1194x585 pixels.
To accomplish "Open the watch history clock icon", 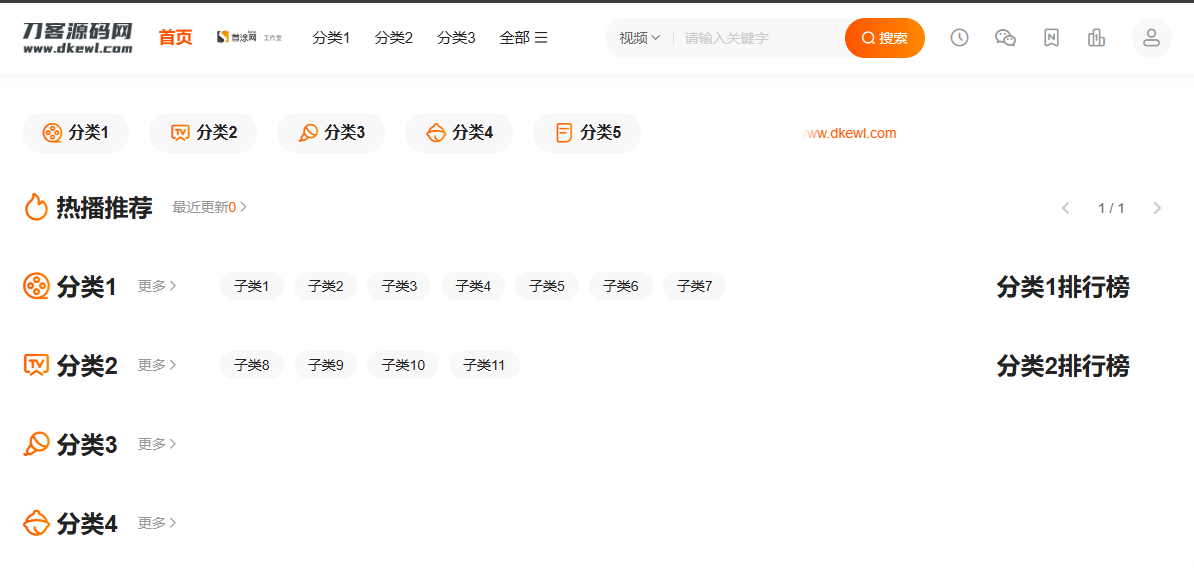I will (959, 38).
